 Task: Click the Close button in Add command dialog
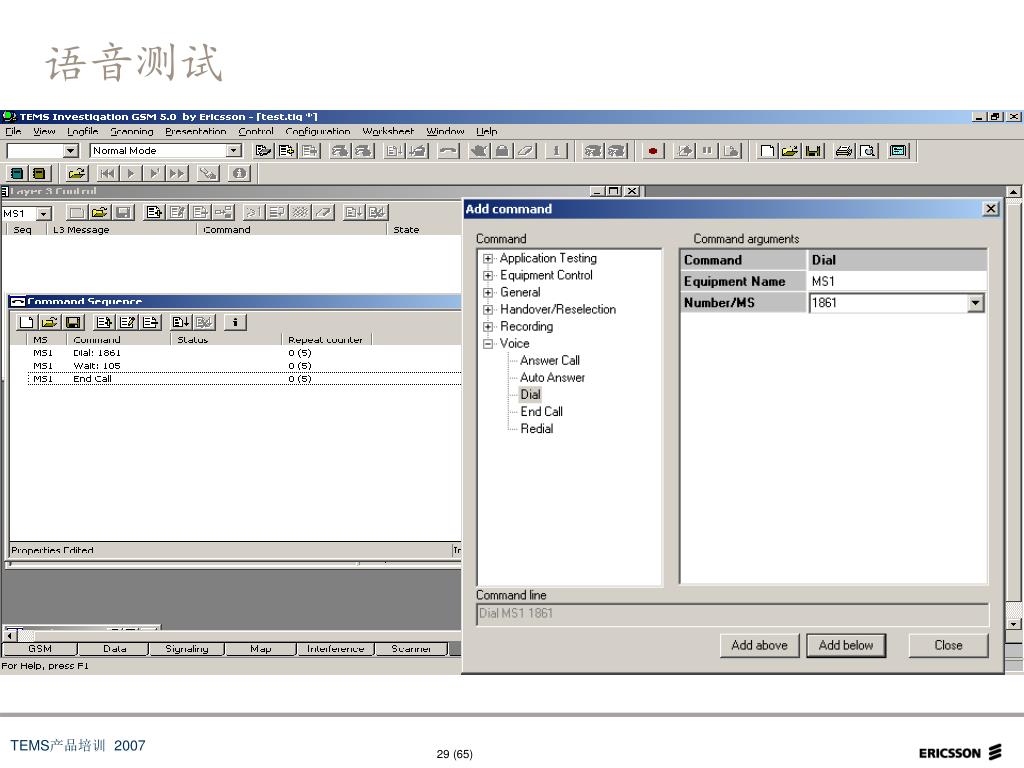click(x=948, y=645)
